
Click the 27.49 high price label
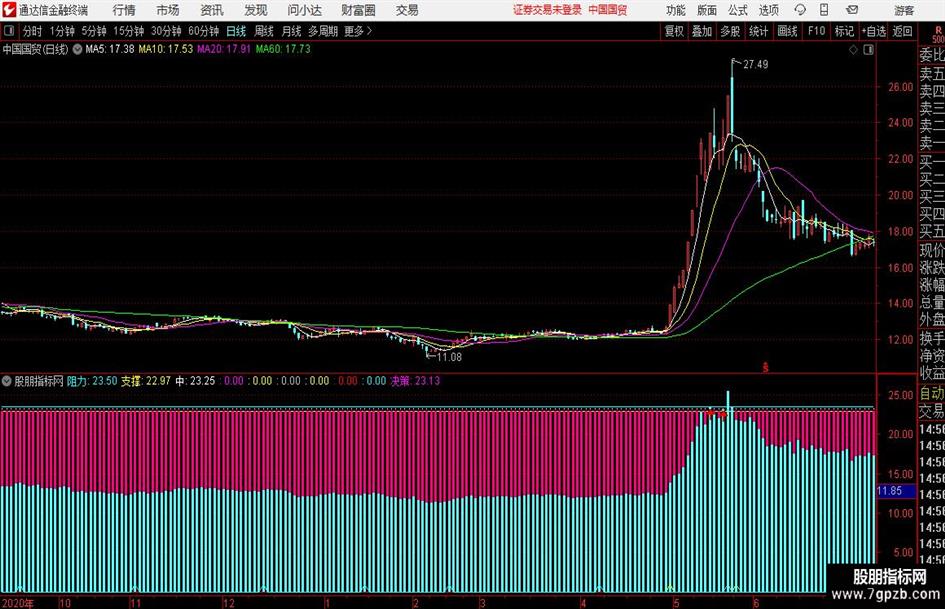pos(756,65)
